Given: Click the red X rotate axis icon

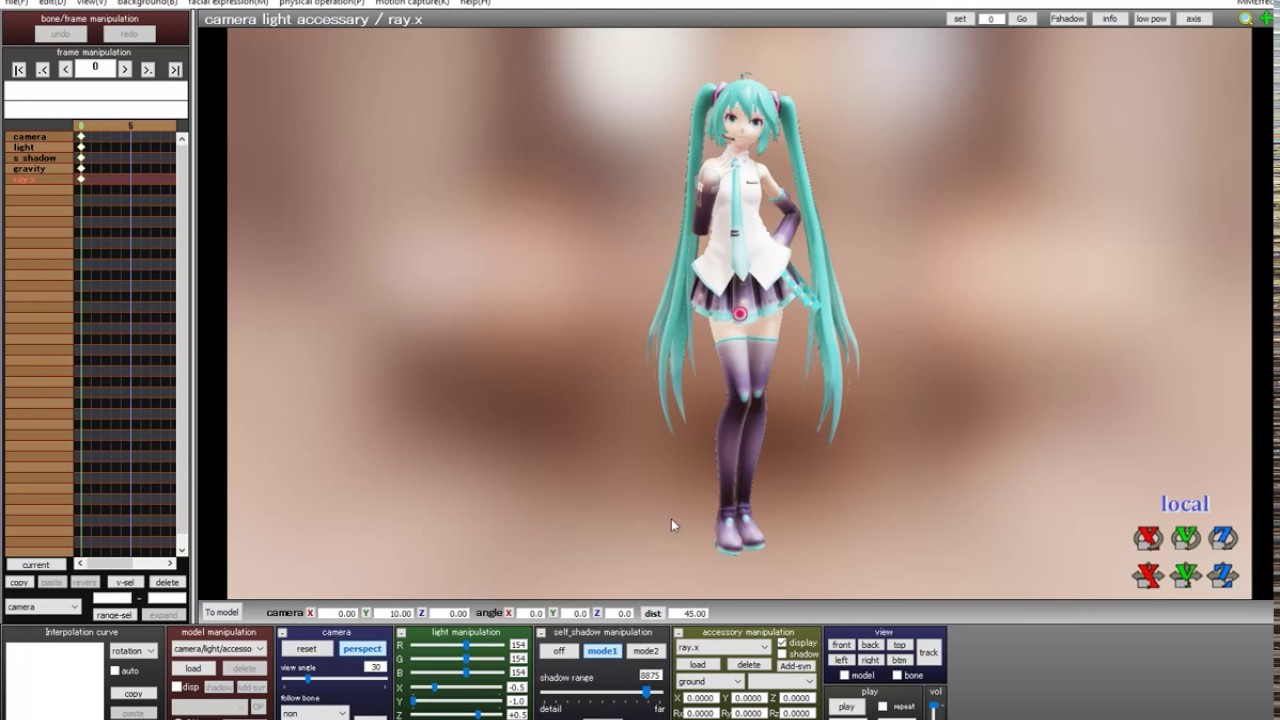Looking at the screenshot, I should click(x=1148, y=538).
